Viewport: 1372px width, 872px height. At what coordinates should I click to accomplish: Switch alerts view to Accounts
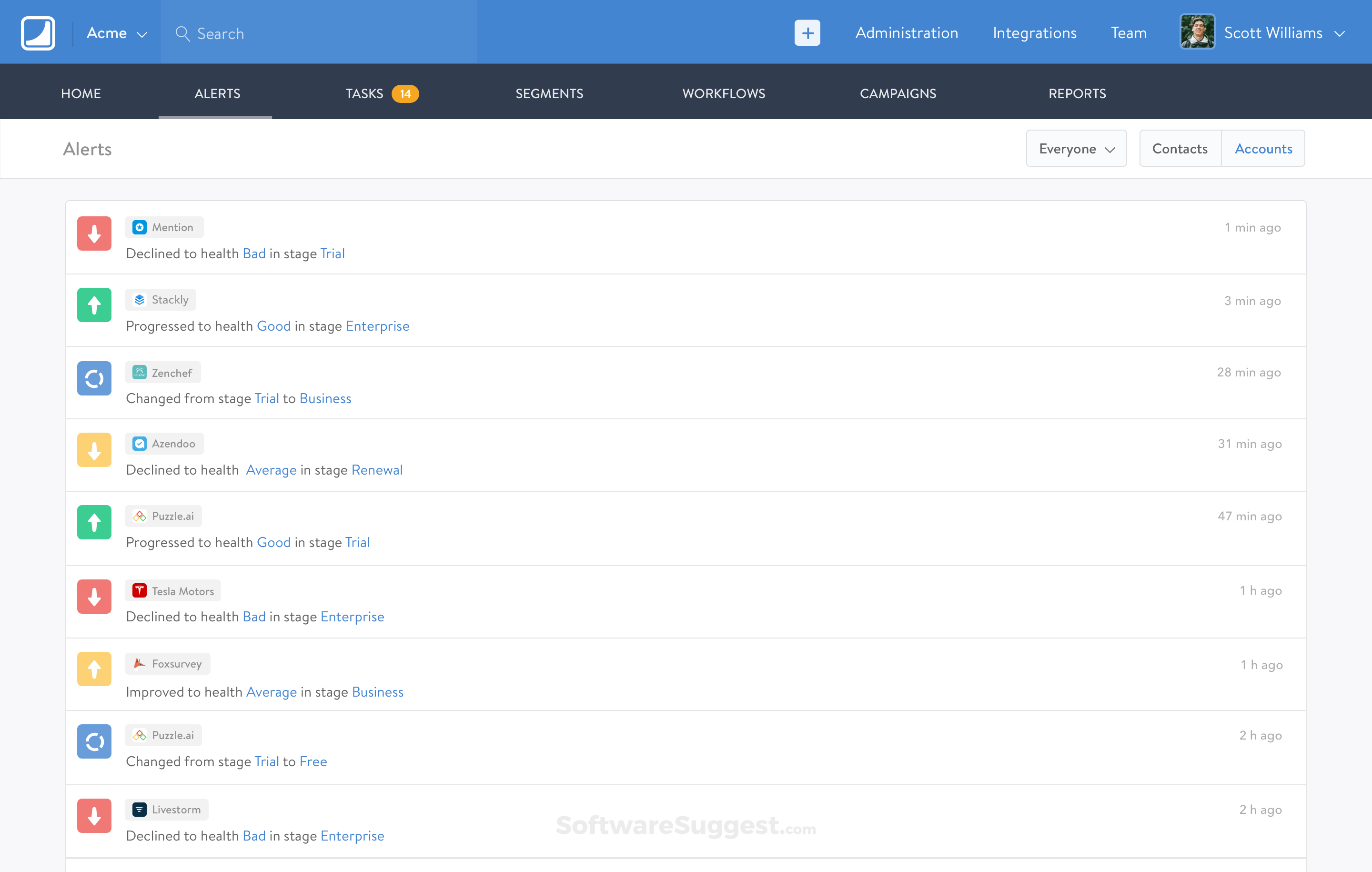coord(1262,149)
